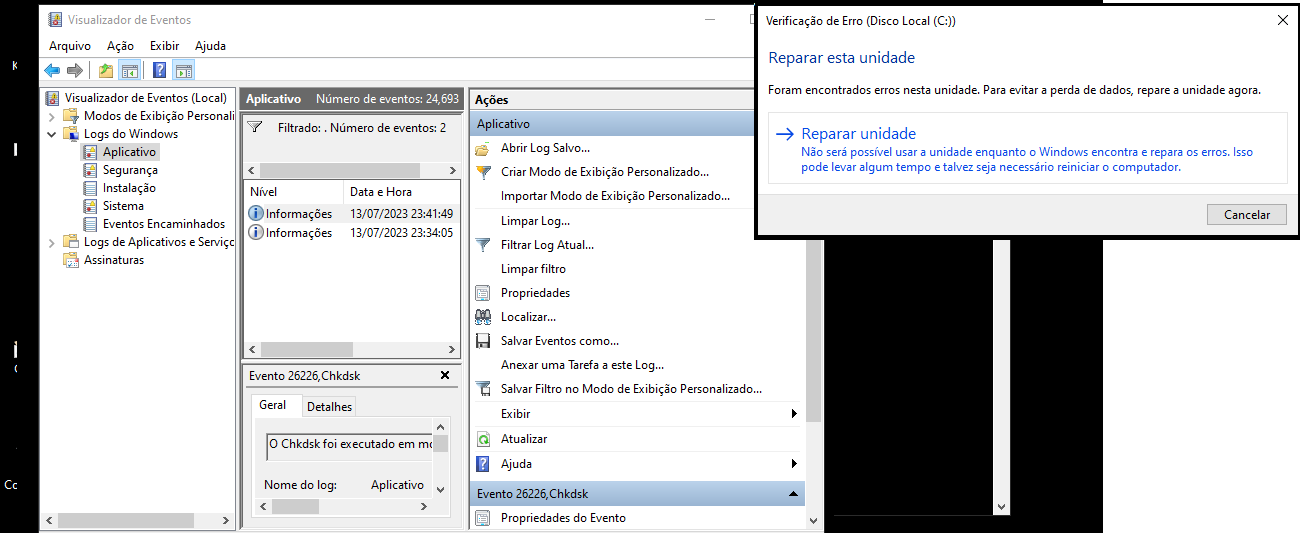Click the Salvar Filtro no Modo icon
Screen dimensions: 1304x533
pos(483,389)
